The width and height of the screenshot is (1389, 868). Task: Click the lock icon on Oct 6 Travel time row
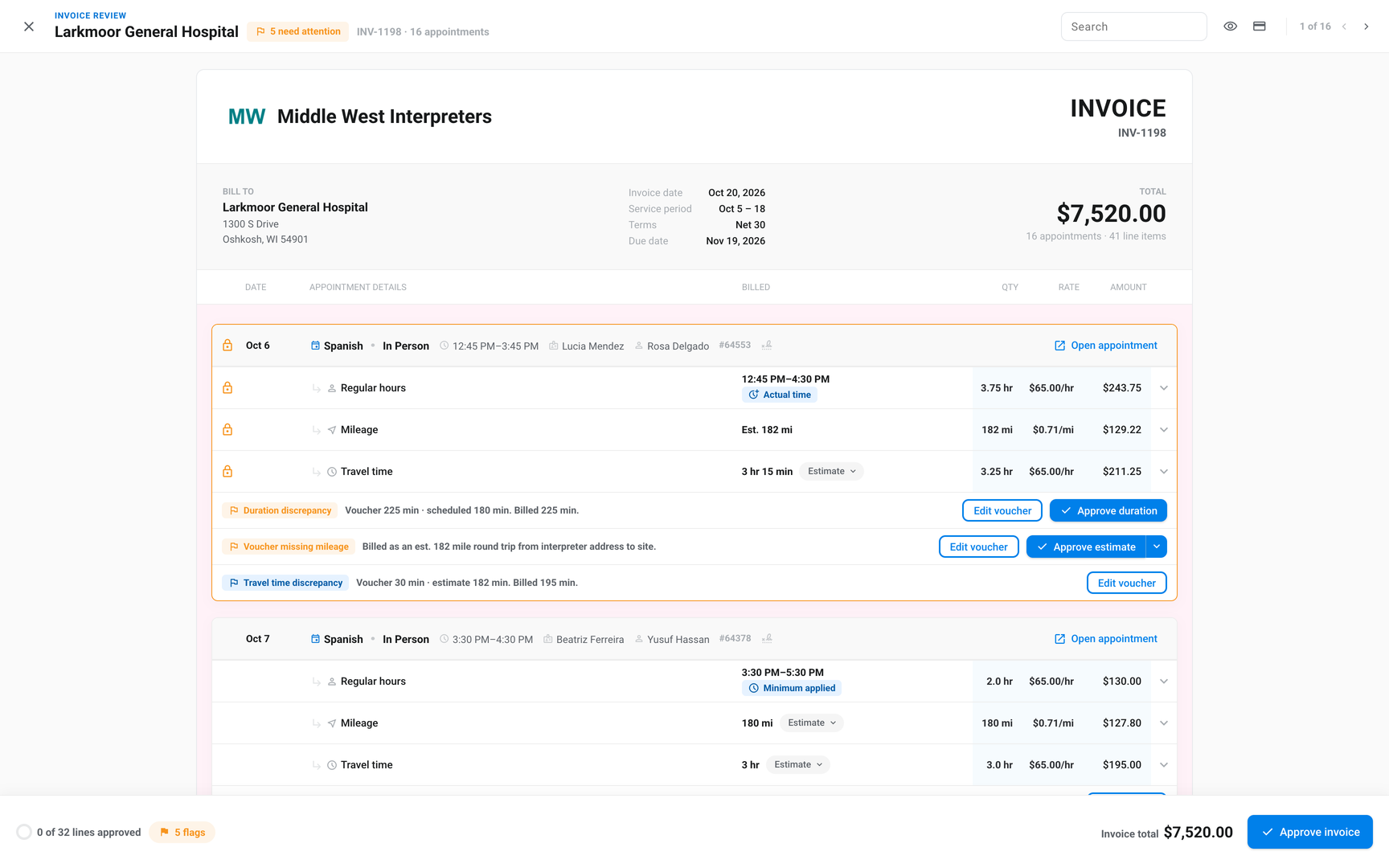227,472
